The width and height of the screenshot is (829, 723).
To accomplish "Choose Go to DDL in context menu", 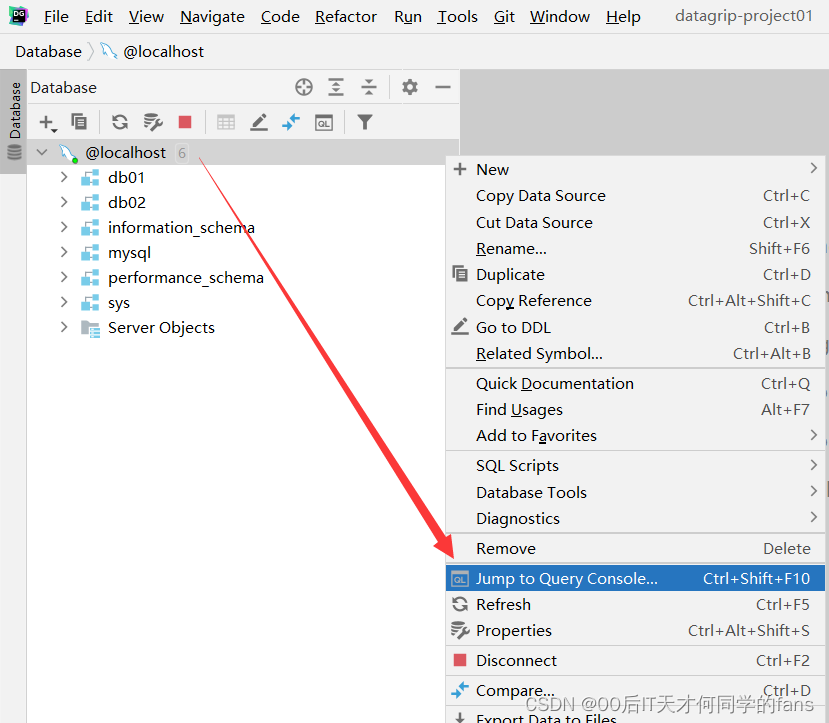I will [x=635, y=327].
